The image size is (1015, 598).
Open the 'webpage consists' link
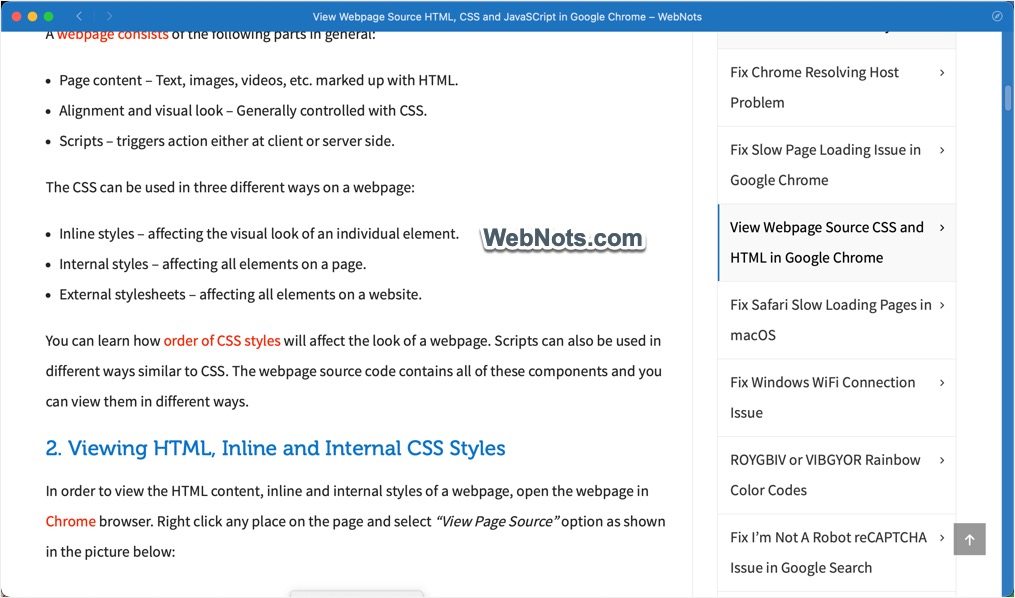click(x=112, y=35)
